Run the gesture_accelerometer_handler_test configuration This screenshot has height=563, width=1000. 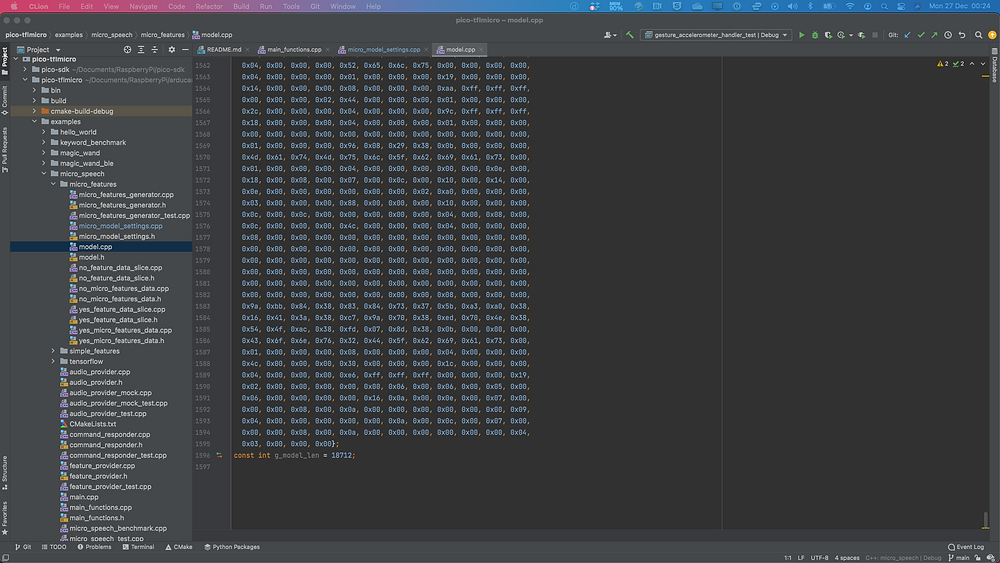802,35
